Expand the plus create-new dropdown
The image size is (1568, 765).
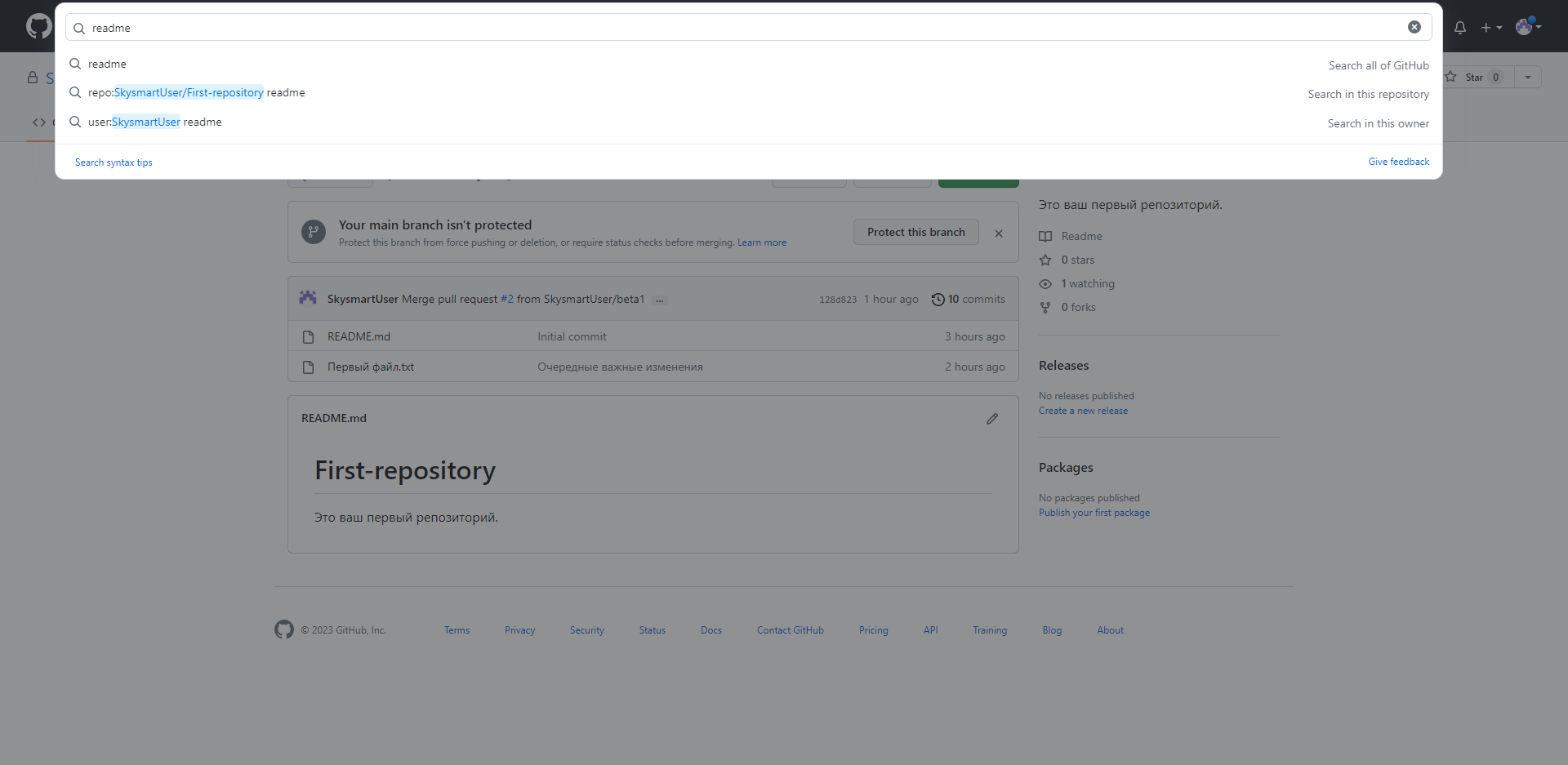coord(1491,27)
